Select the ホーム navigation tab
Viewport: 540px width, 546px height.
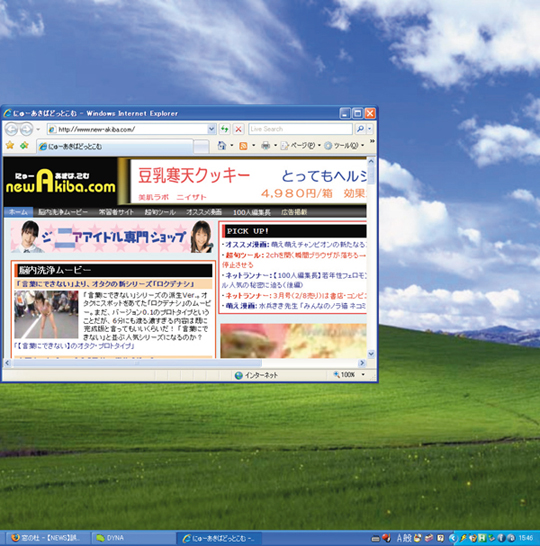click(x=18, y=212)
